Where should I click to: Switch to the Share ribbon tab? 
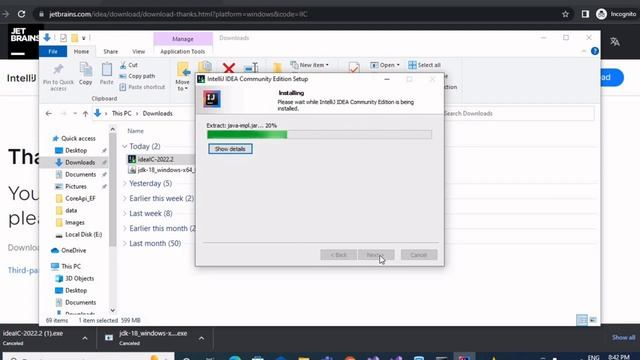(111, 52)
